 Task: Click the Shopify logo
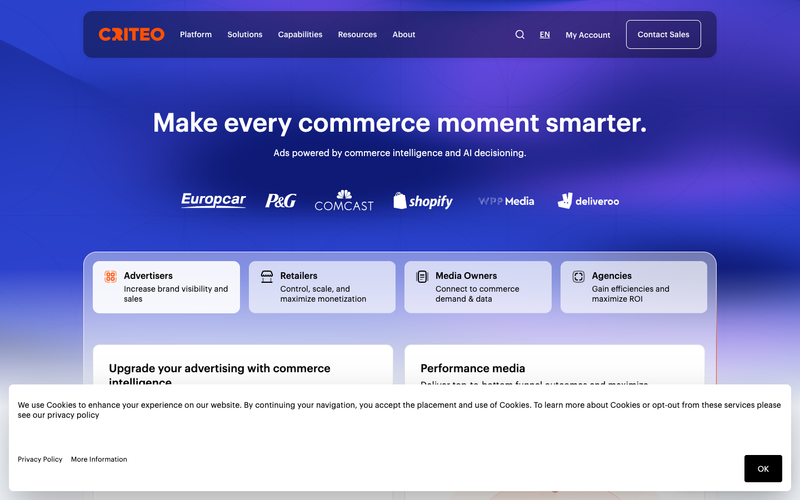coord(423,201)
